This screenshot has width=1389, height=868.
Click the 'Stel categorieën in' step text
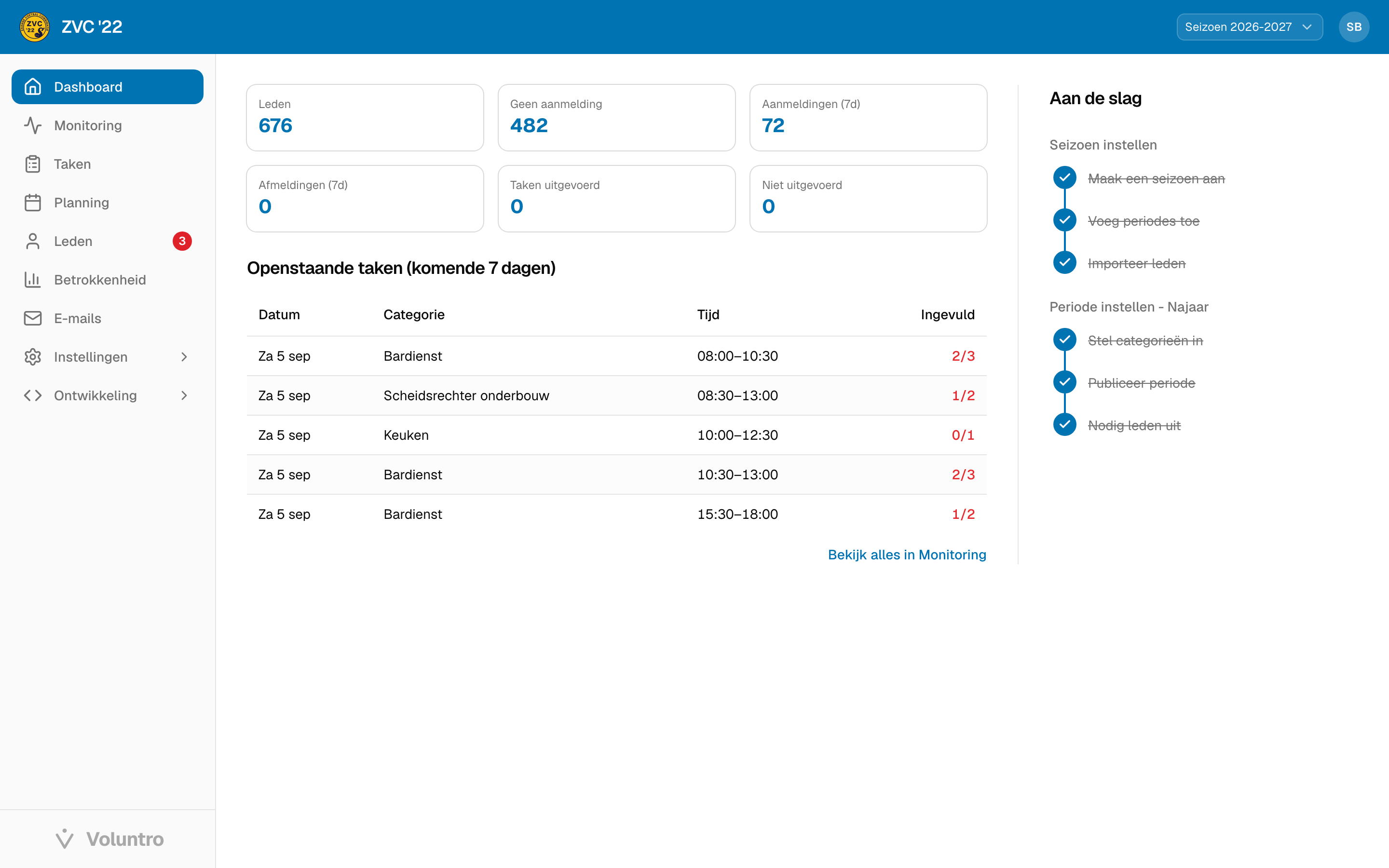pos(1145,340)
